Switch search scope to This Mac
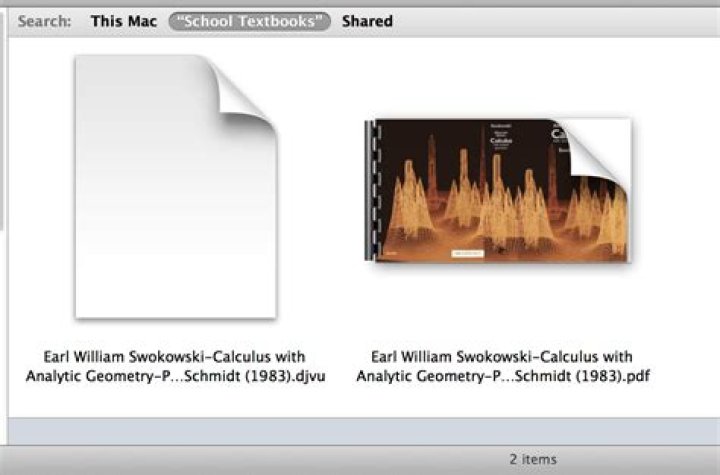 coord(124,21)
